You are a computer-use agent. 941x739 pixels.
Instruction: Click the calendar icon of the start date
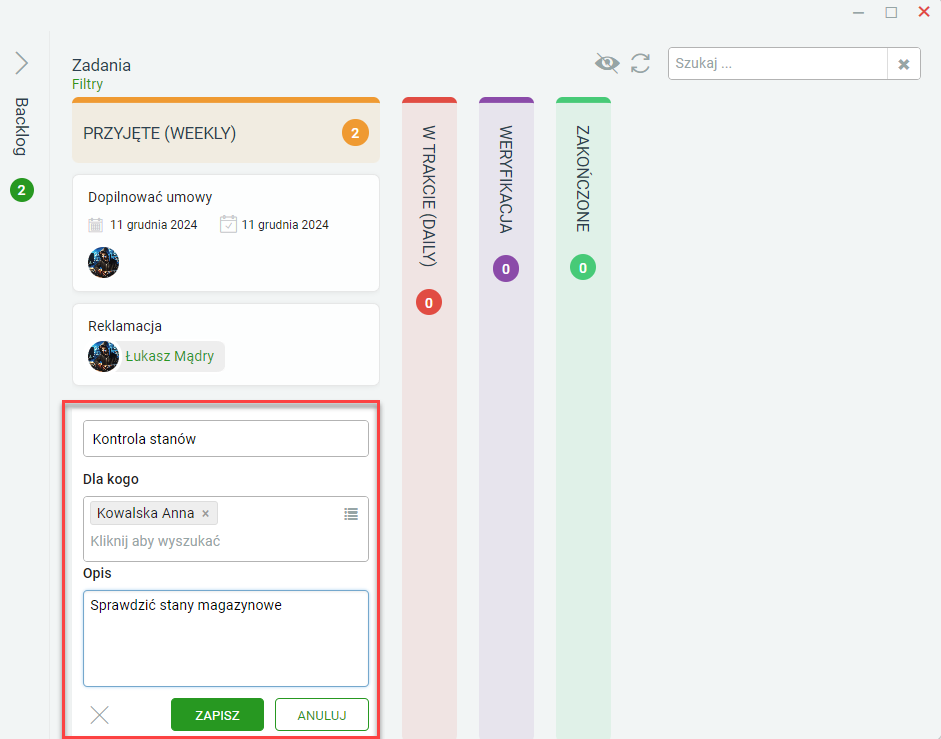coord(95,225)
